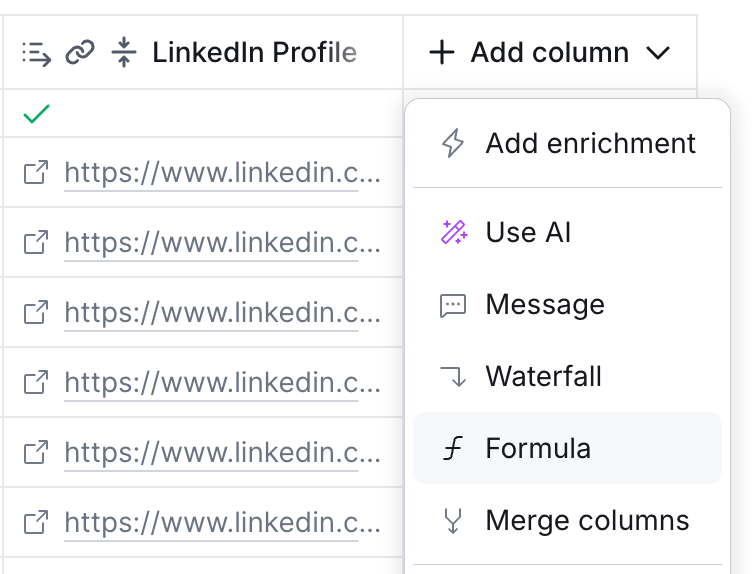Viewport: 756px width, 574px height.
Task: Select Merge columns menu item
Action: pyautogui.click(x=587, y=521)
